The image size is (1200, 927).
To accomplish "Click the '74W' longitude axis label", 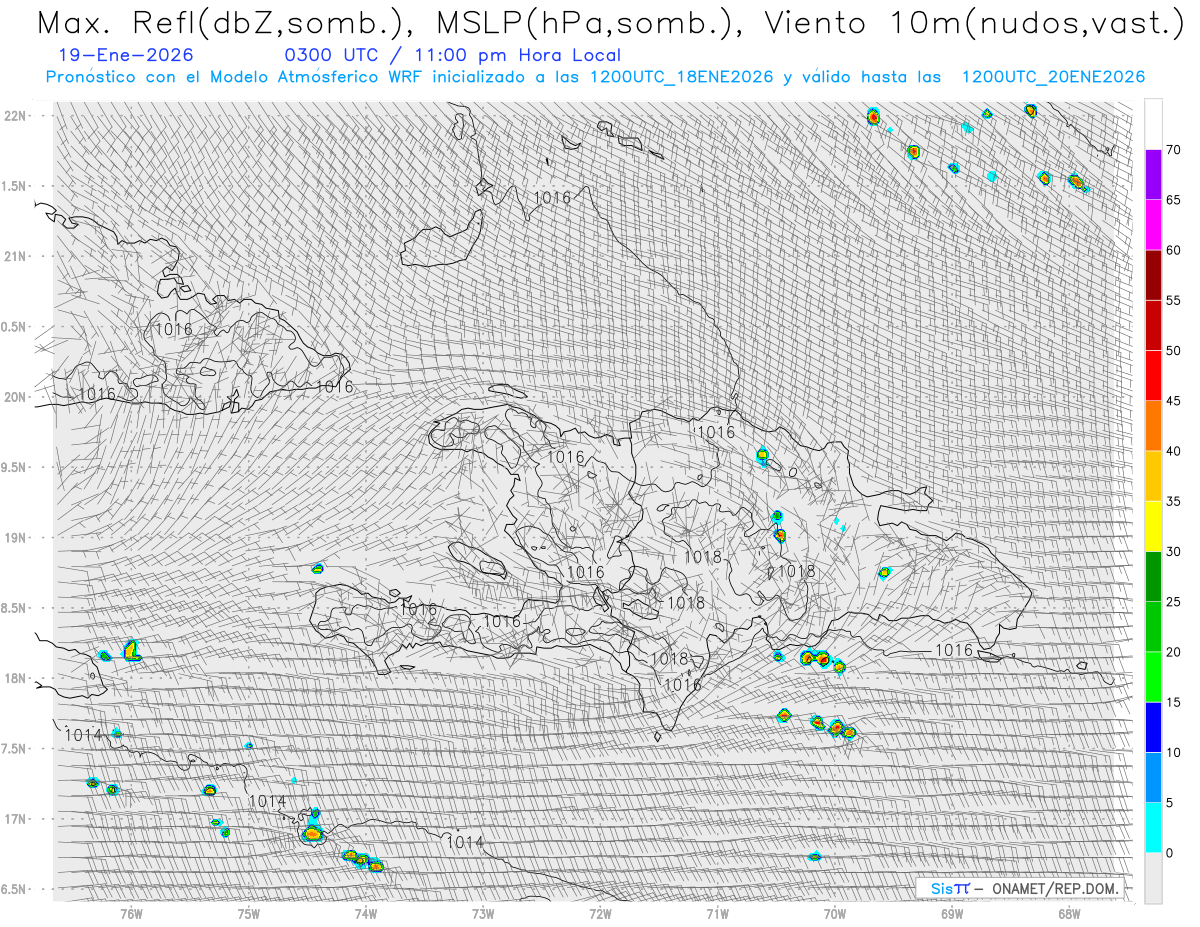I will point(365,913).
